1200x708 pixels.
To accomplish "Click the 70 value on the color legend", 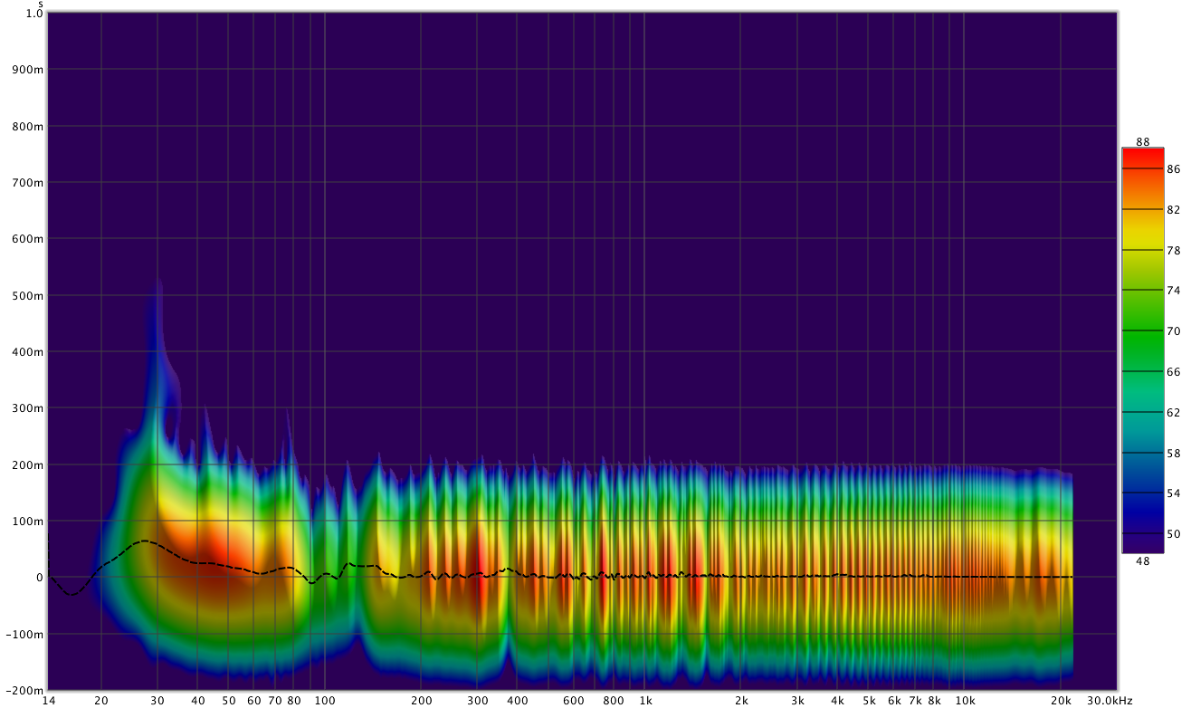I will click(x=1173, y=331).
